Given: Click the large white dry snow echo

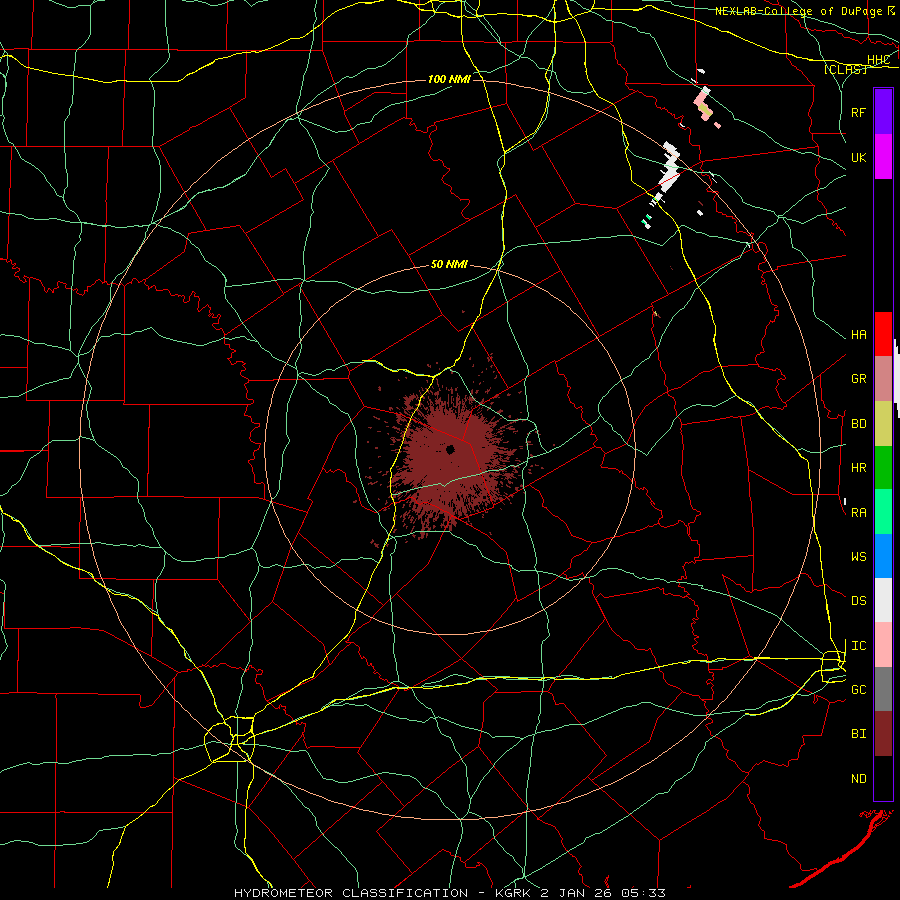Looking at the screenshot, I should [x=670, y=166].
